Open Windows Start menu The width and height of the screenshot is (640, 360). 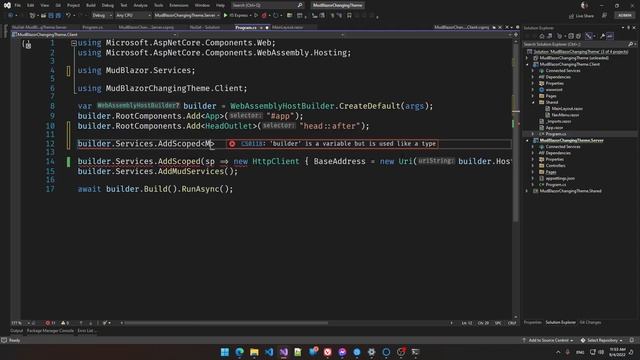pos(224,352)
